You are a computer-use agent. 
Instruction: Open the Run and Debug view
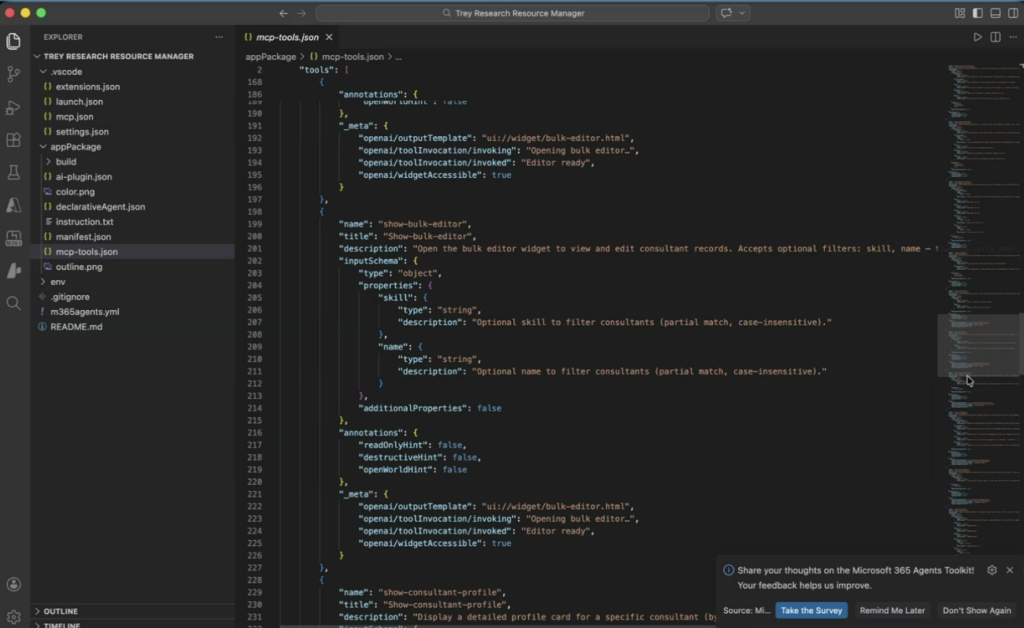tap(14, 107)
